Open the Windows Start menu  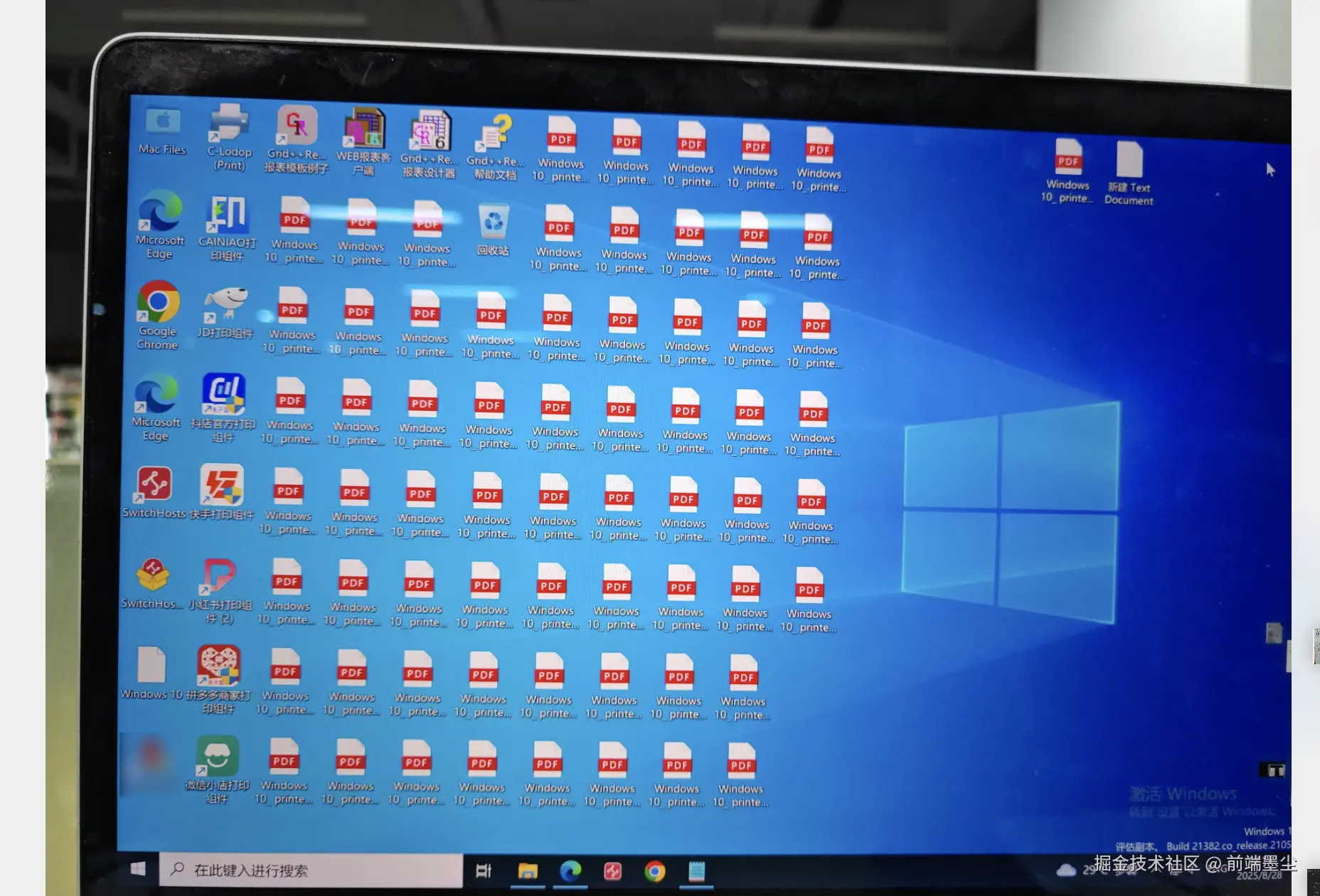point(138,868)
